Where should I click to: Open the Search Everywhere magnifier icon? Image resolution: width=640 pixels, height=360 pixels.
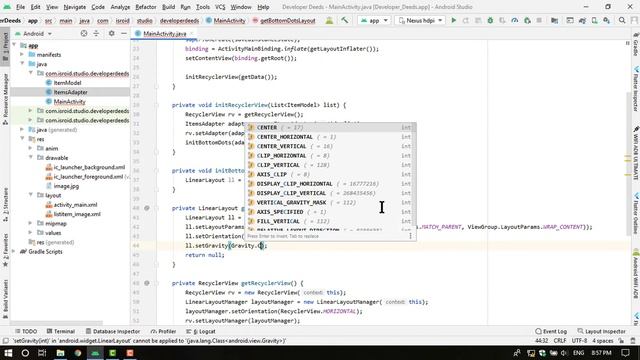(622, 20)
